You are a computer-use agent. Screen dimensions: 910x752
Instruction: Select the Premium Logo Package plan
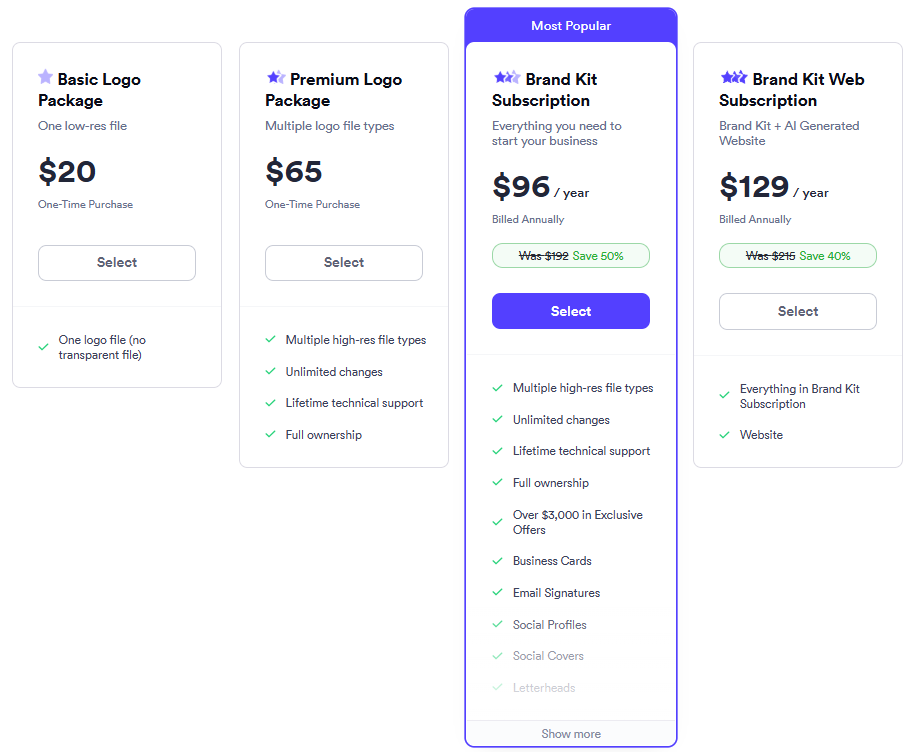point(344,263)
